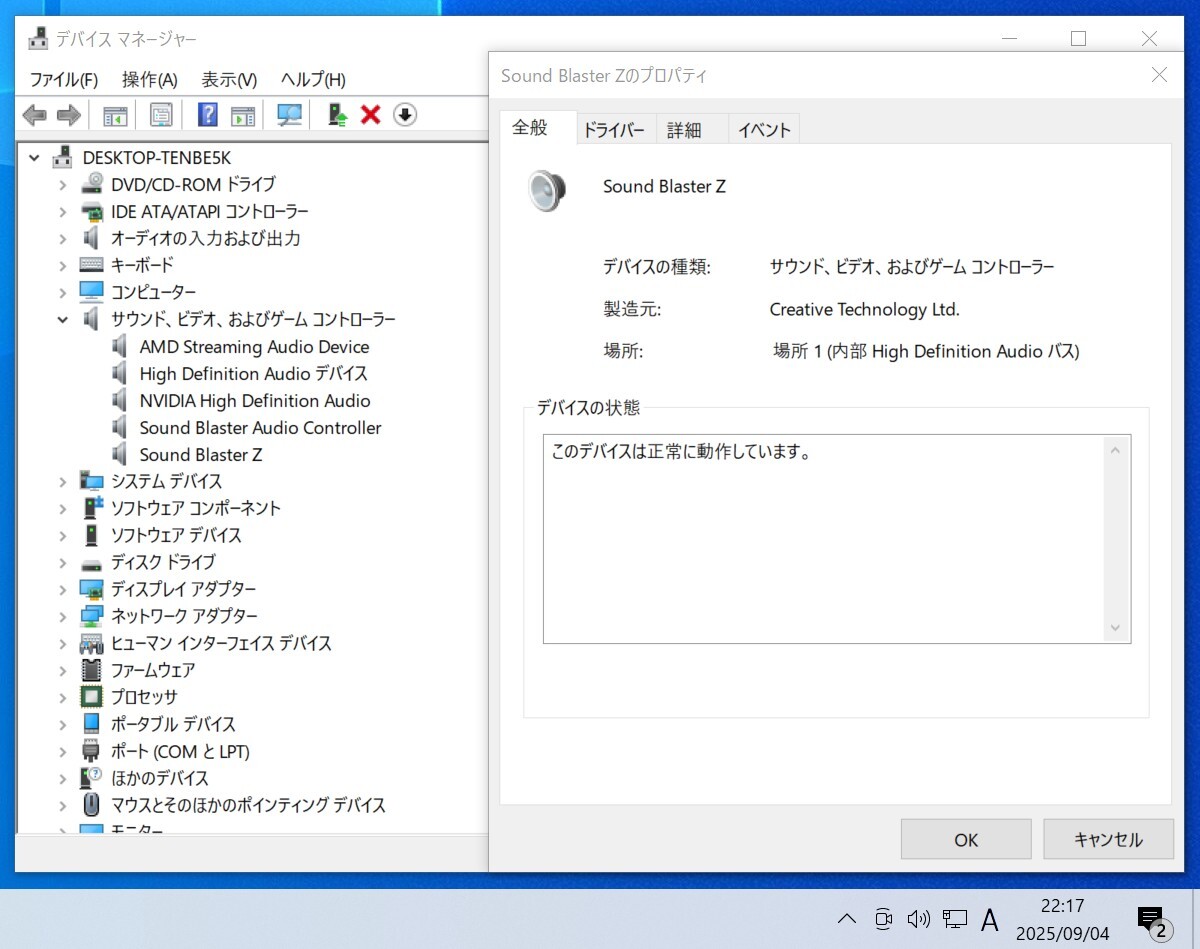Select Sound Blaster Audio Controller
The width and height of the screenshot is (1200, 949).
260,428
